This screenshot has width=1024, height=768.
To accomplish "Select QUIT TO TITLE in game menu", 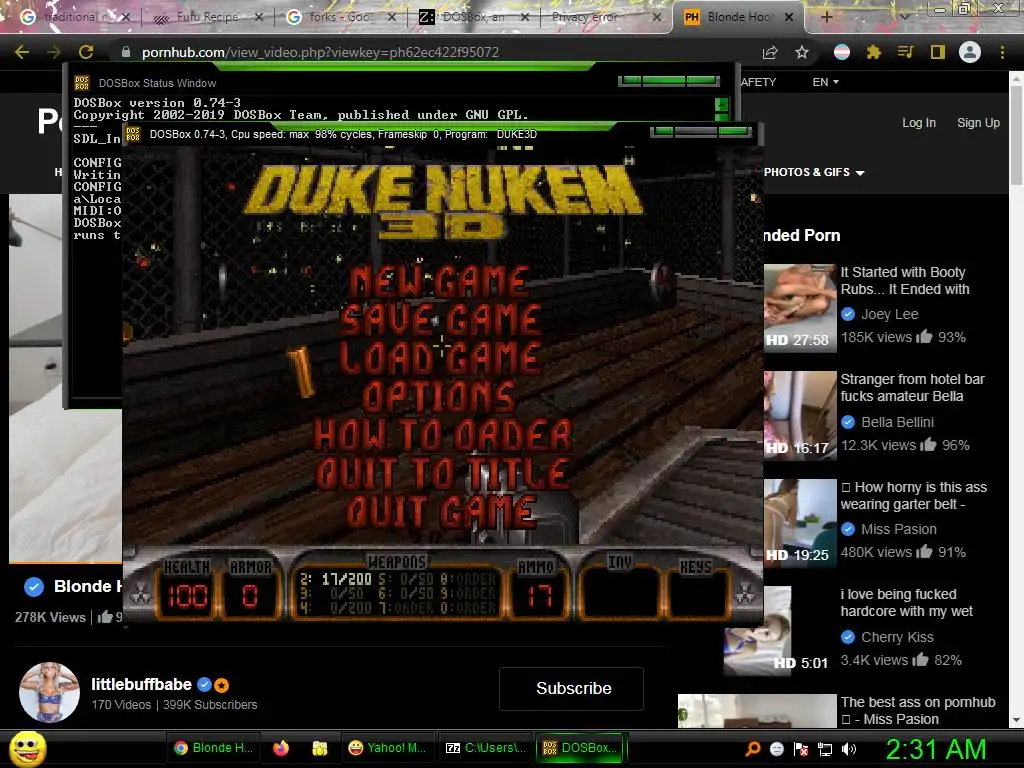I will (x=443, y=473).
